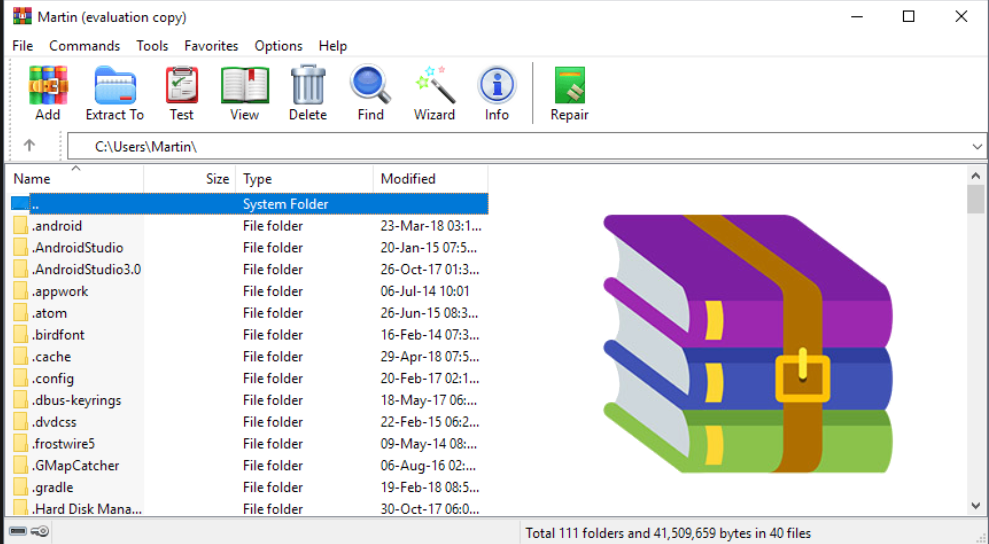This screenshot has height=544, width=989.
Task: Show archive Info icon
Action: (496, 85)
